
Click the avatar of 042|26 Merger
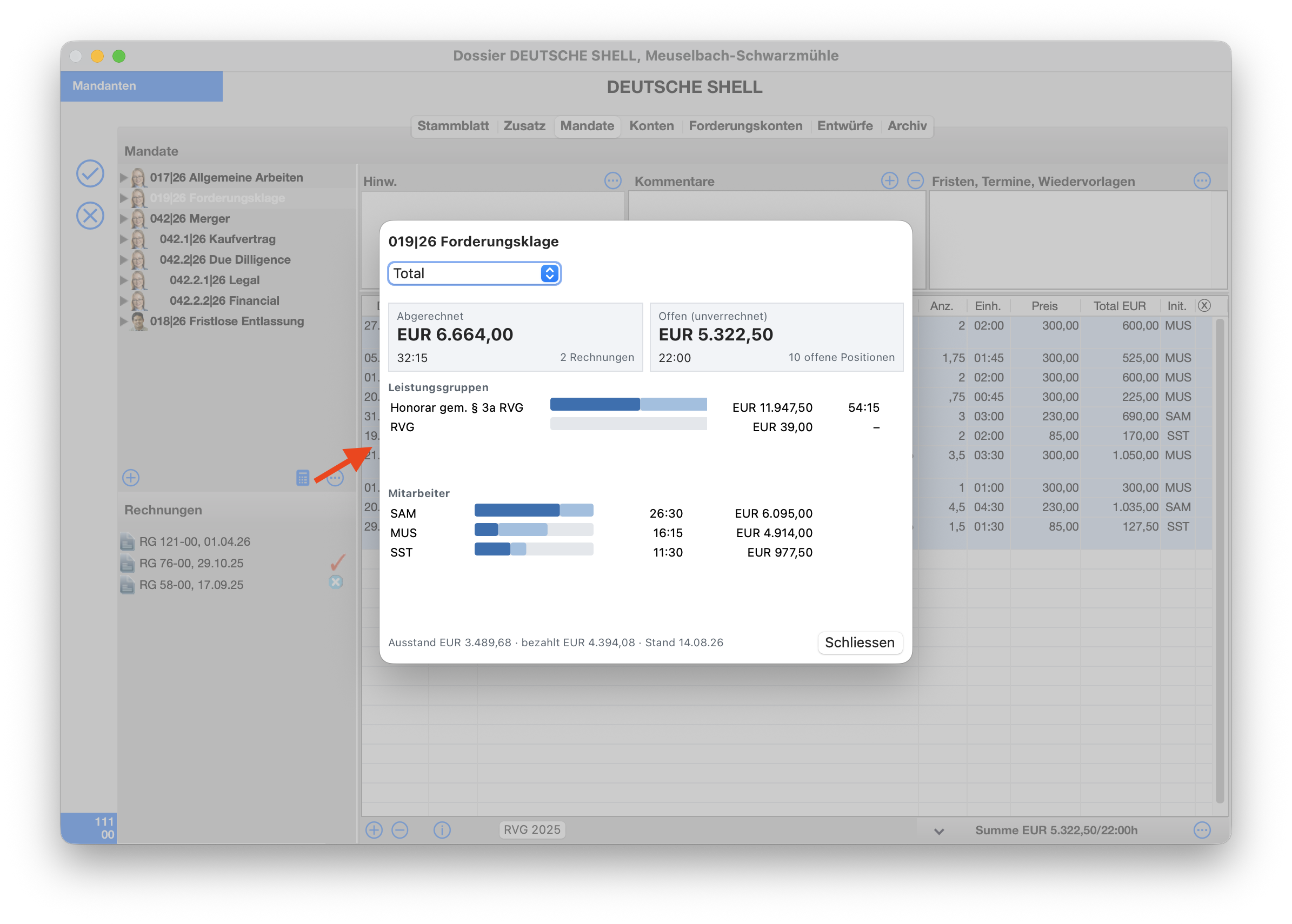pyautogui.click(x=138, y=218)
